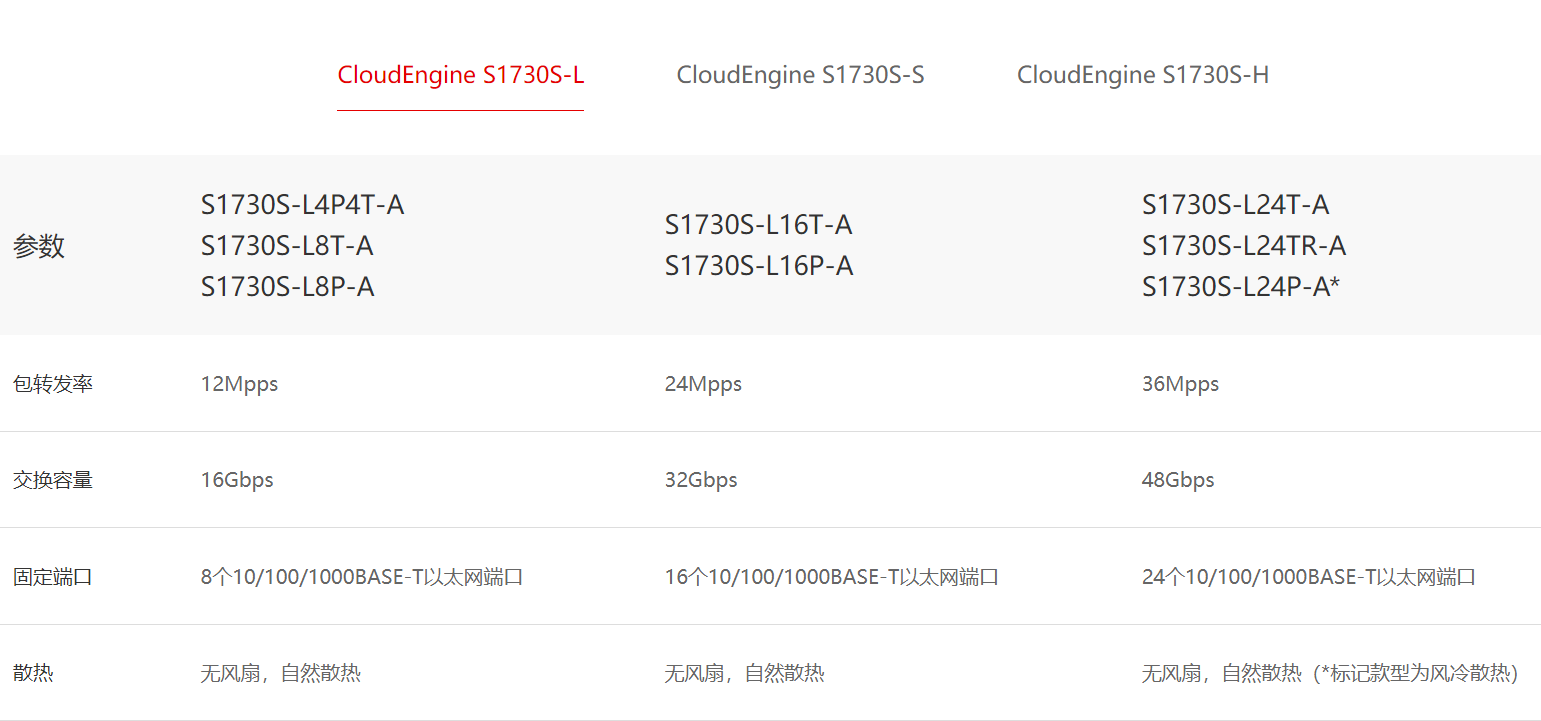1541x721 pixels.
Task: Click the 8个10/100/1000BASE-T port description
Action: (x=362, y=577)
